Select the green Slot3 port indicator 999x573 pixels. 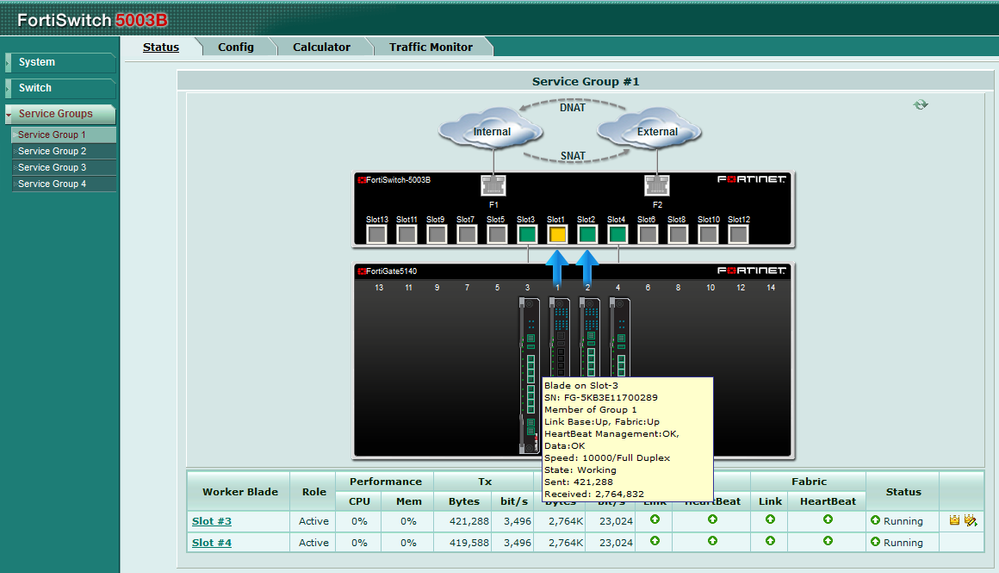click(527, 235)
